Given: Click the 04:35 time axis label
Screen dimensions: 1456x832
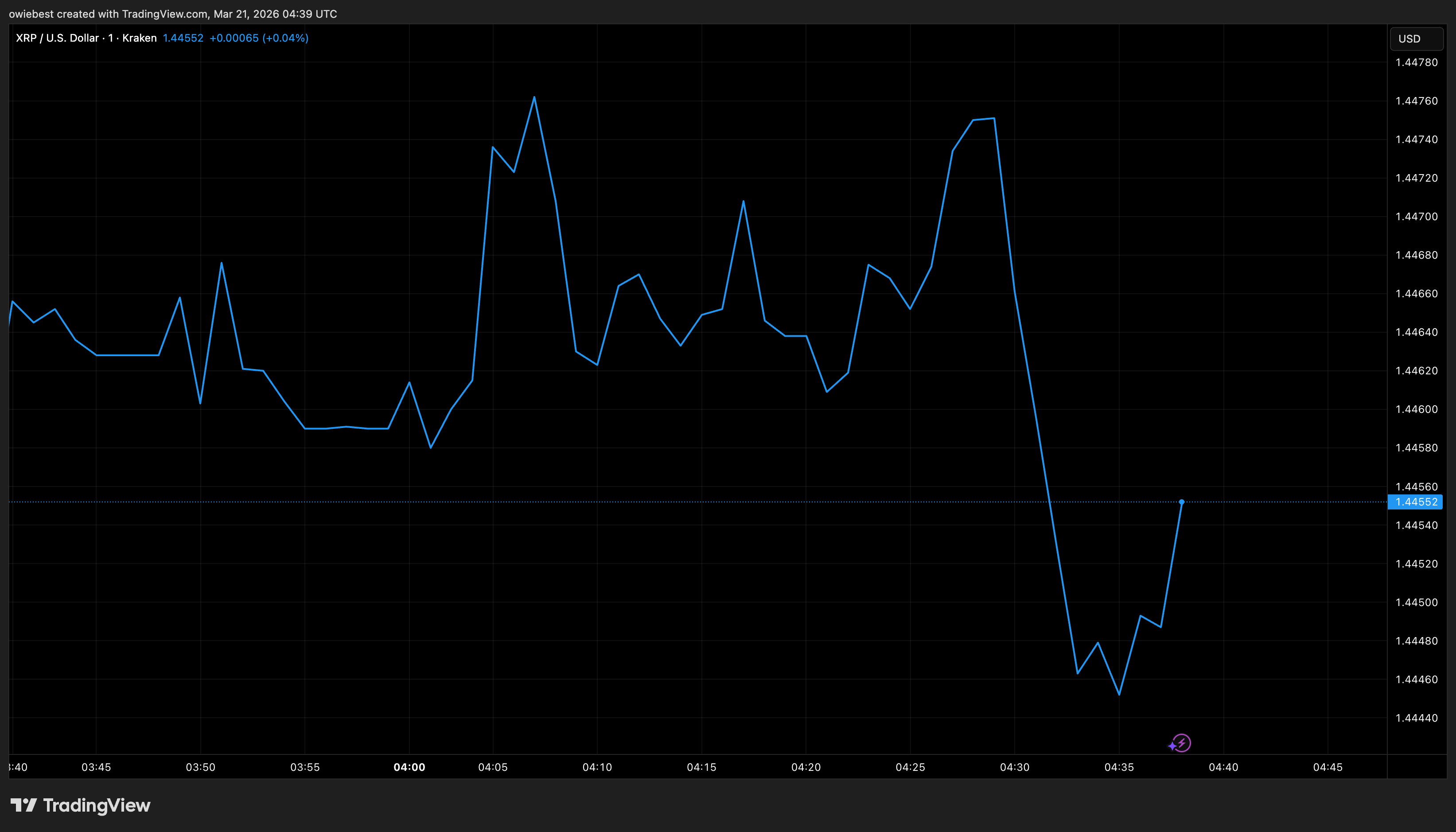Looking at the screenshot, I should tap(1119, 767).
